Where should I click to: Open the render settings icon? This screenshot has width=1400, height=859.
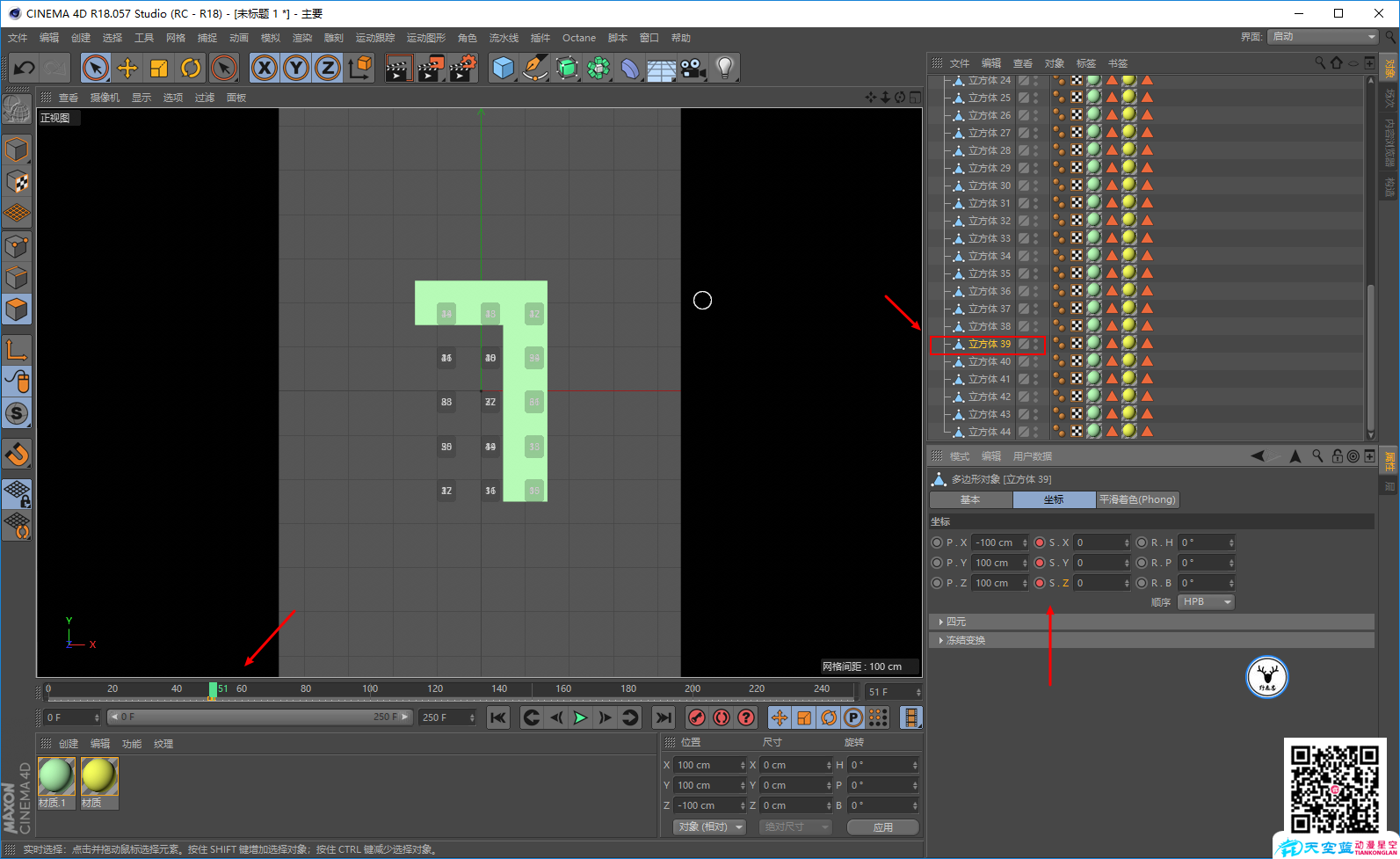point(462,68)
